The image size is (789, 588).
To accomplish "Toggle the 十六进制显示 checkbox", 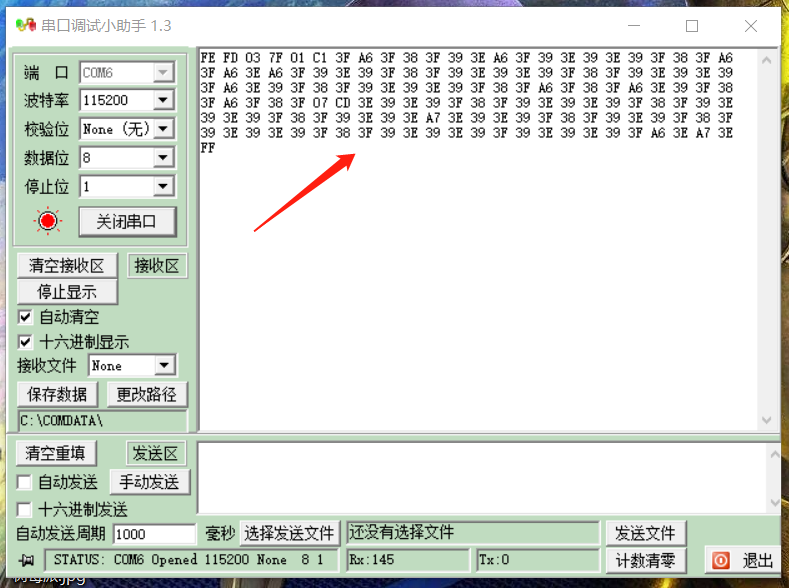I will tap(25, 342).
